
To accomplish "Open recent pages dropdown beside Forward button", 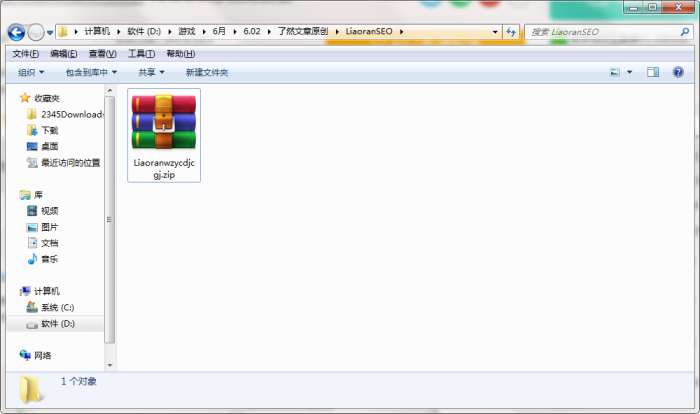I will coord(50,33).
